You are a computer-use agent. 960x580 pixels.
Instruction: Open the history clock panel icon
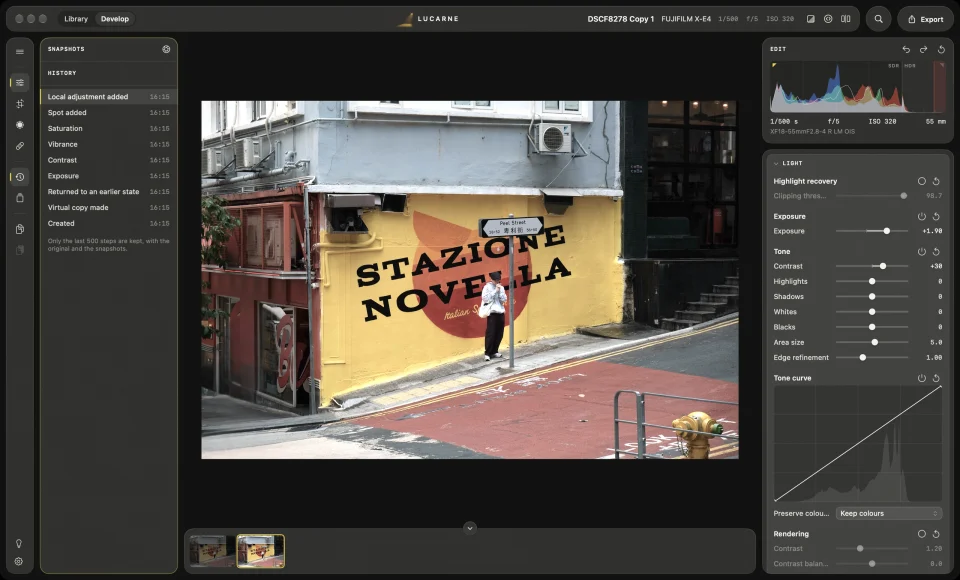20,177
